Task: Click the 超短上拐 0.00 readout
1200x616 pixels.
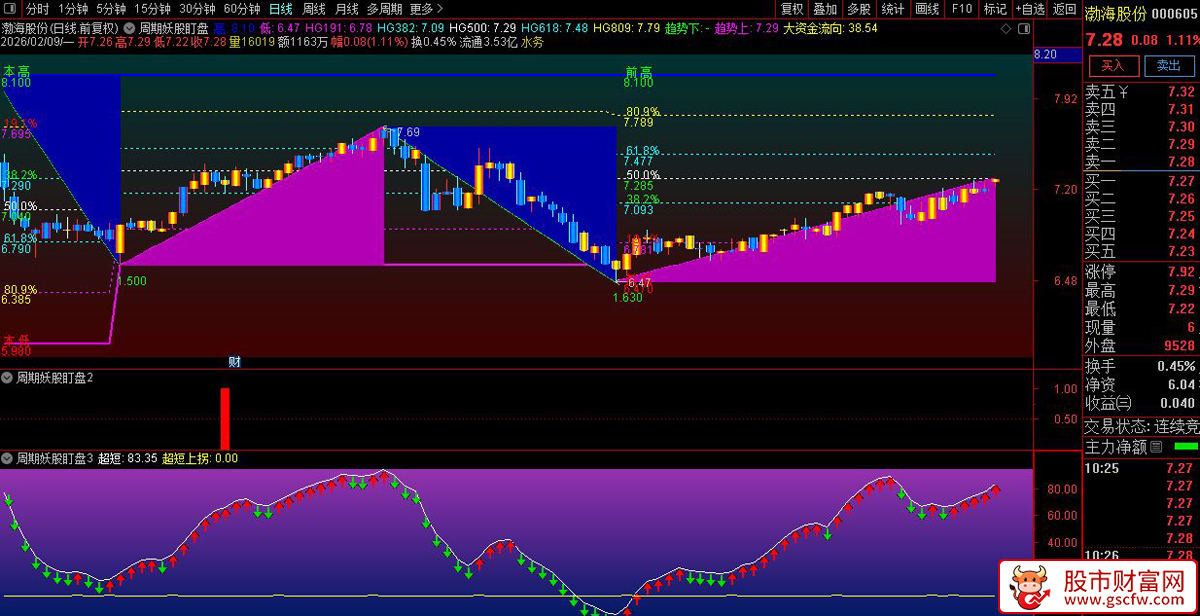Action: coord(200,458)
